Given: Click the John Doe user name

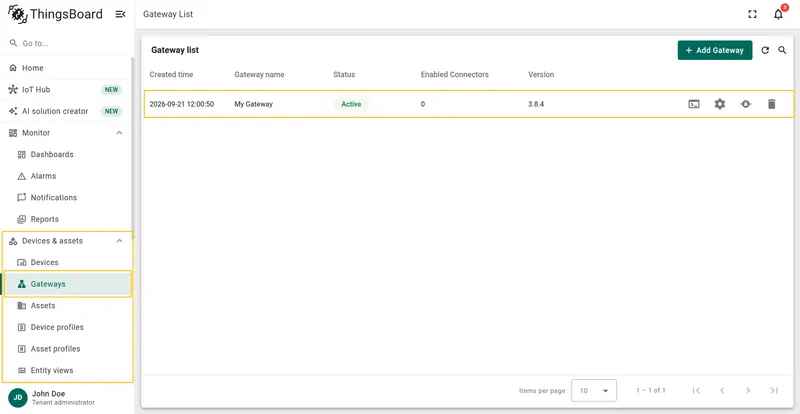Looking at the screenshot, I should click(47, 394).
